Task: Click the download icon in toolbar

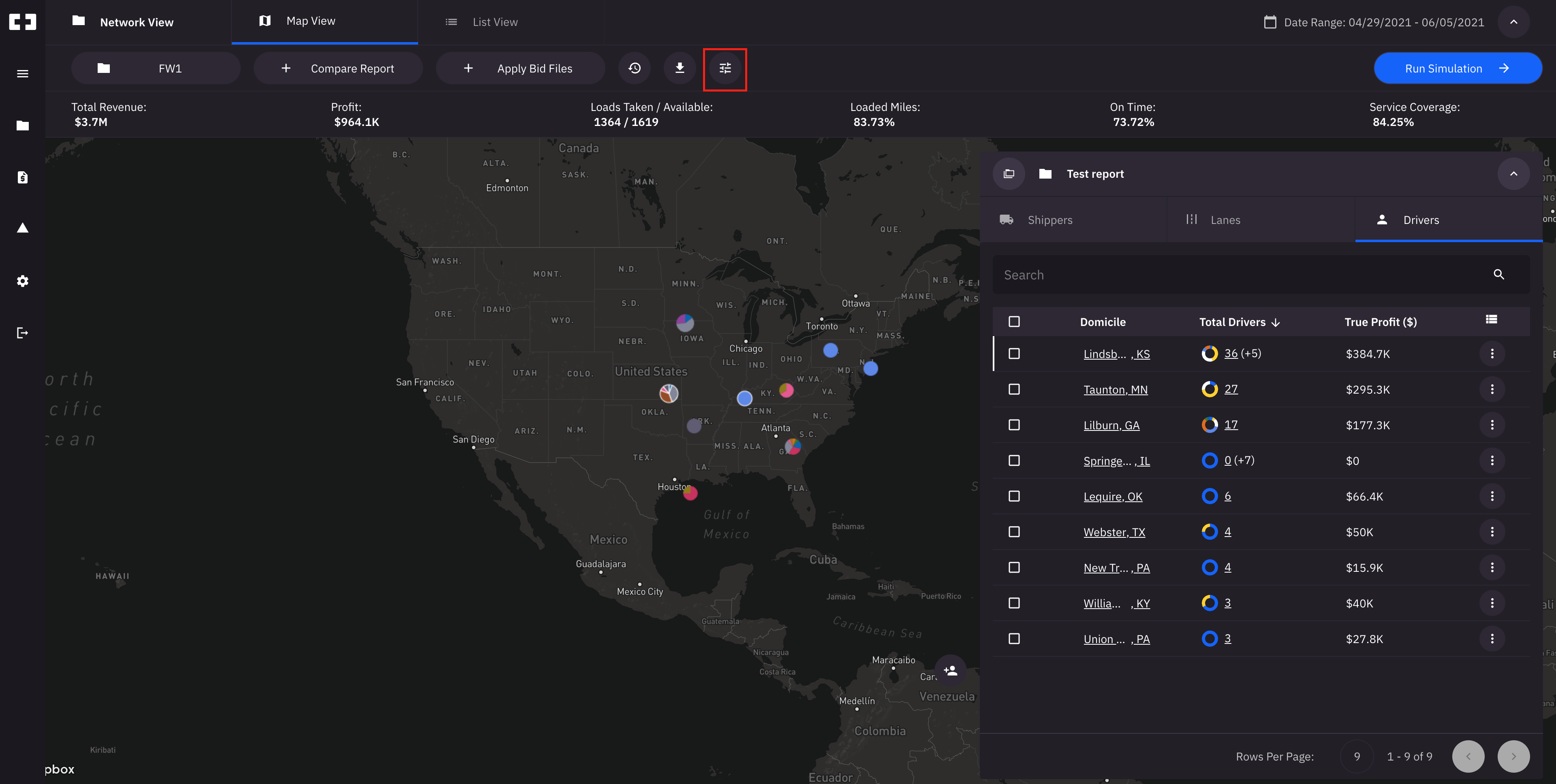Action: (680, 68)
